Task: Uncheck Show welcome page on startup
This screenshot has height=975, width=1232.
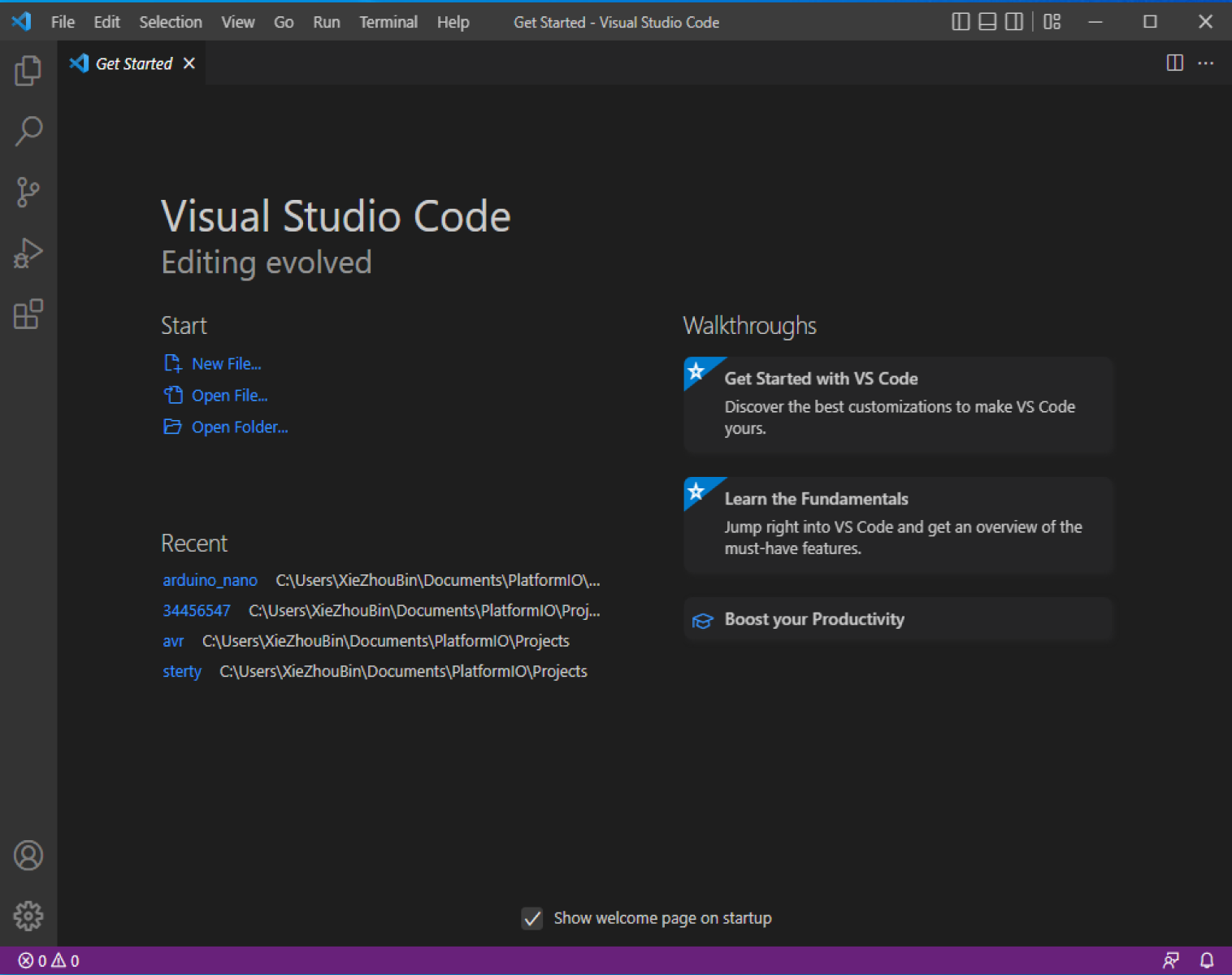Action: pyautogui.click(x=532, y=918)
